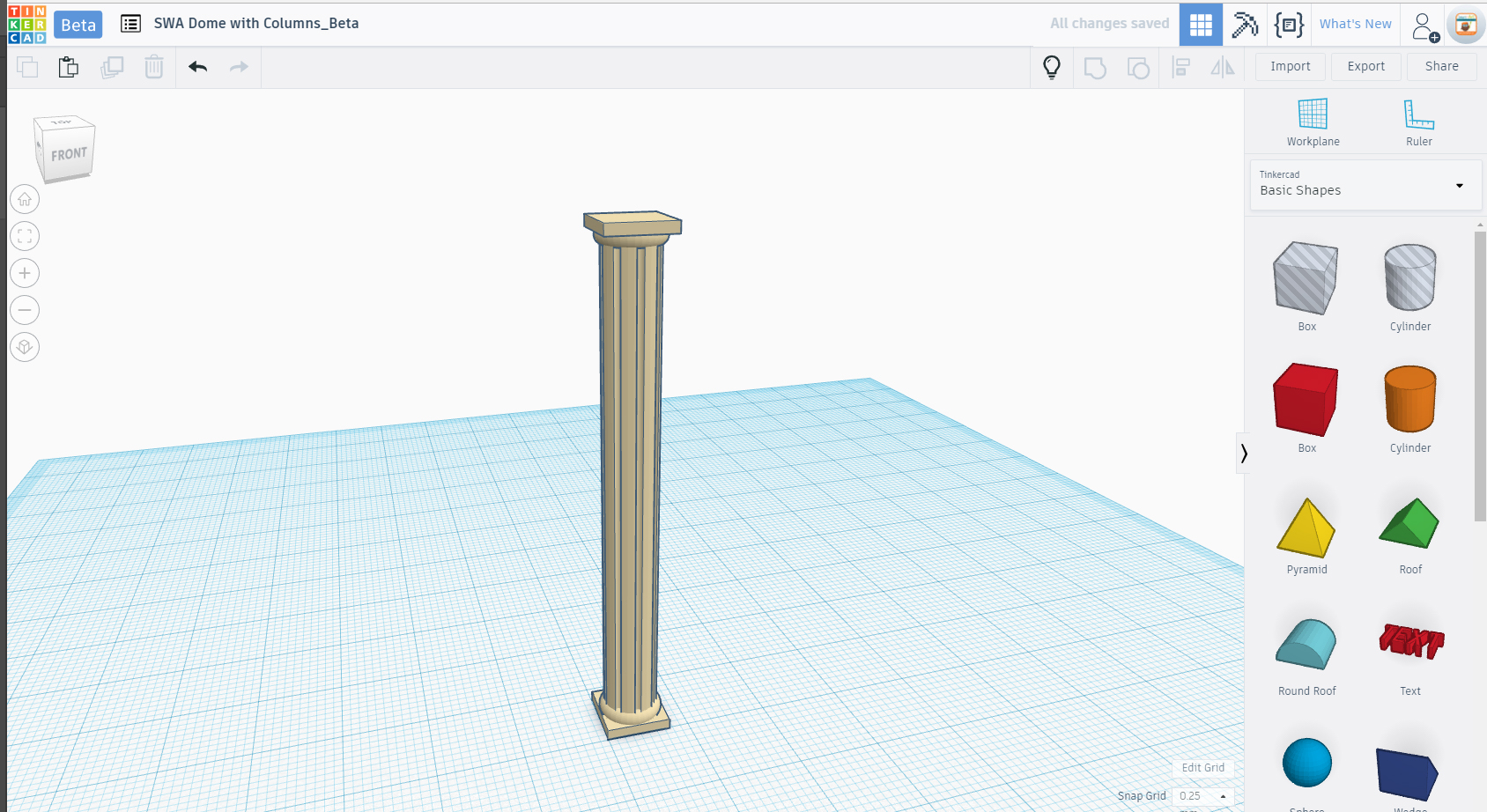Screen dimensions: 1487x812
Task: Redo the last action
Action: click(239, 67)
